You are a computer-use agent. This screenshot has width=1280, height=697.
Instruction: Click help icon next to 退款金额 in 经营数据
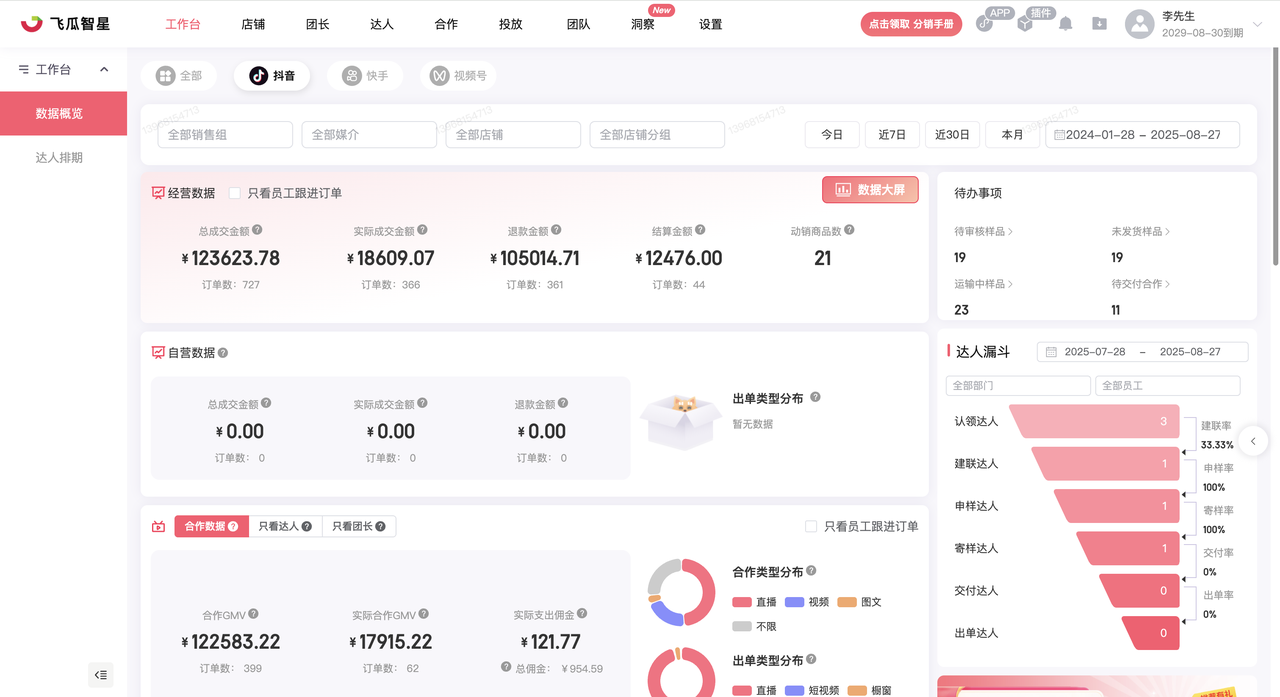556,230
